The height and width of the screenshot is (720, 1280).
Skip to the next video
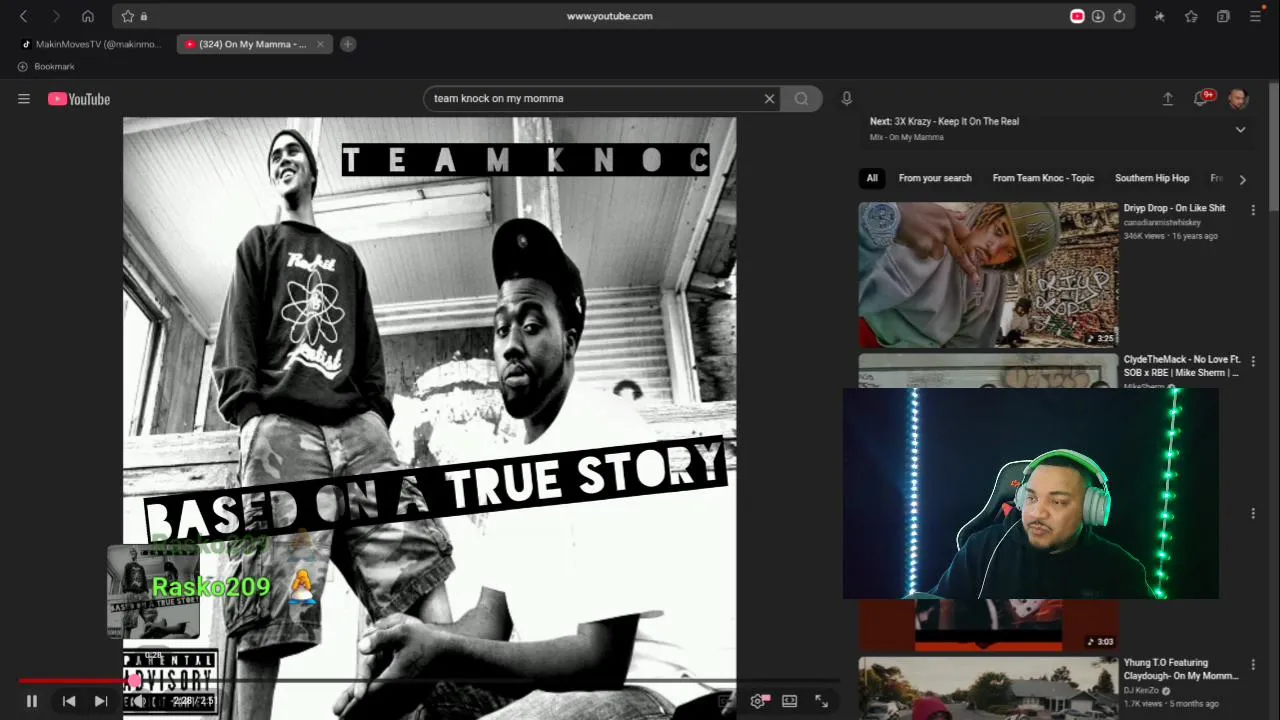tap(100, 701)
